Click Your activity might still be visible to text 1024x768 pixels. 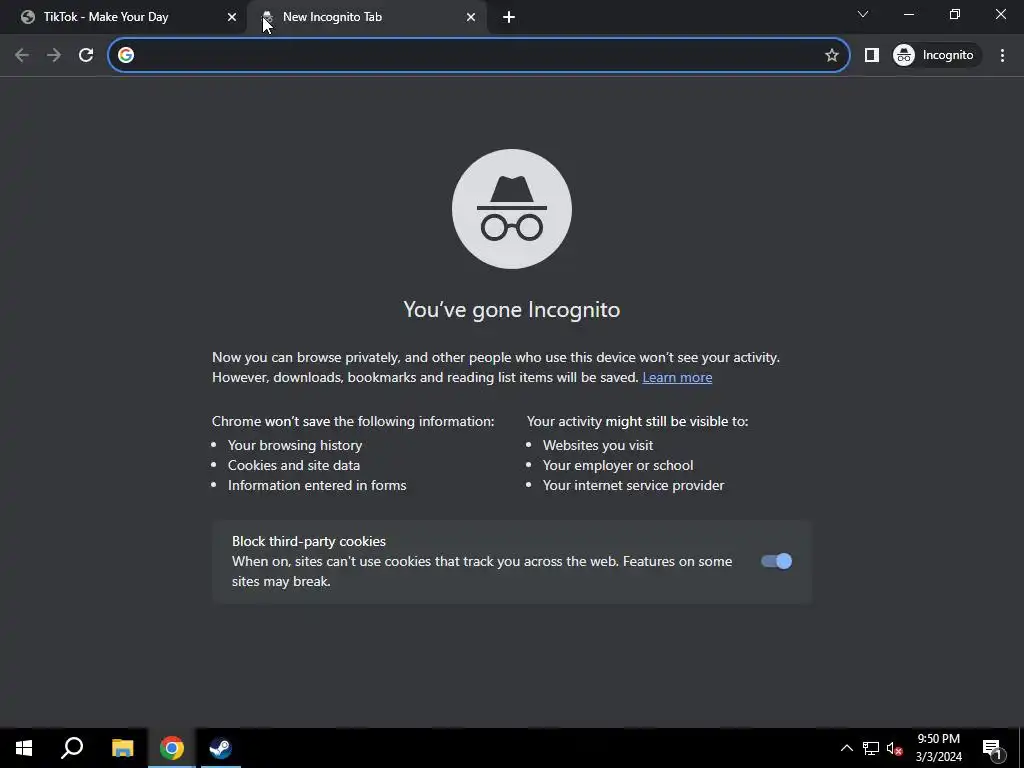click(x=637, y=421)
